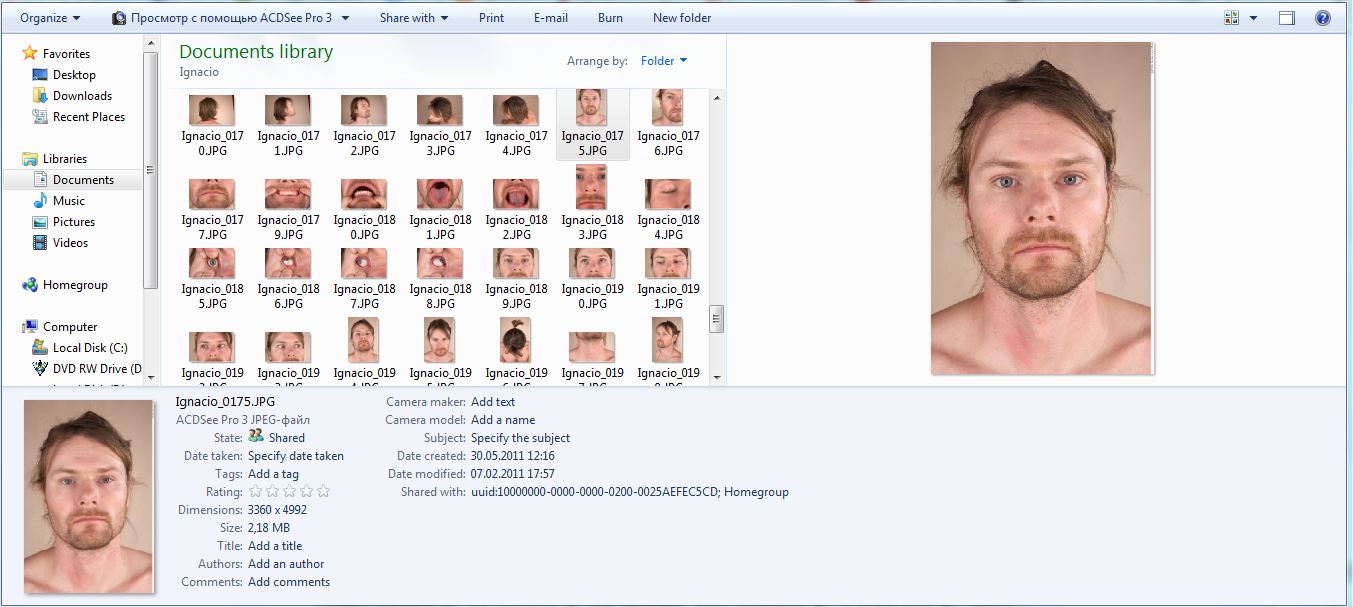Click the Burn button
Viewport: 1353px width, 607px height.
[610, 18]
